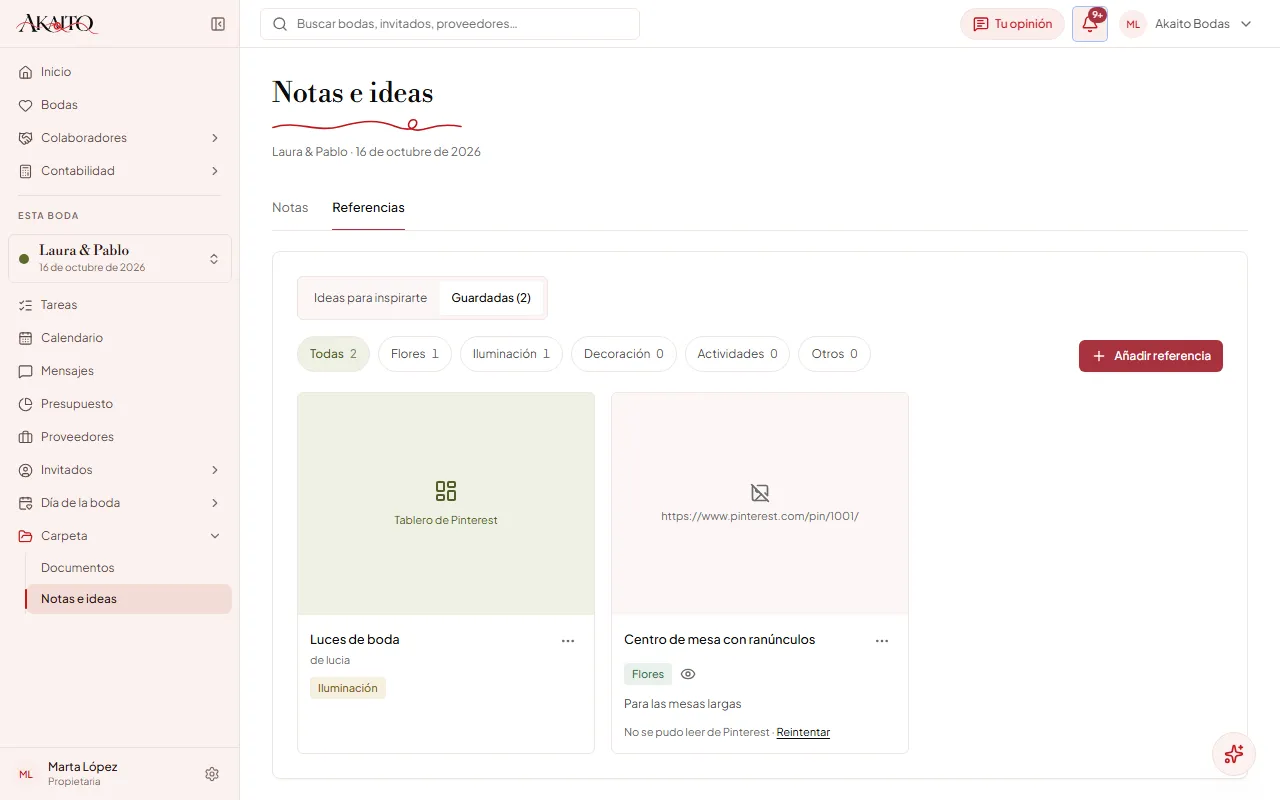Screen dimensions: 1280x800
Task: Open the Laura & Pablo wedding selector
Action: point(120,258)
